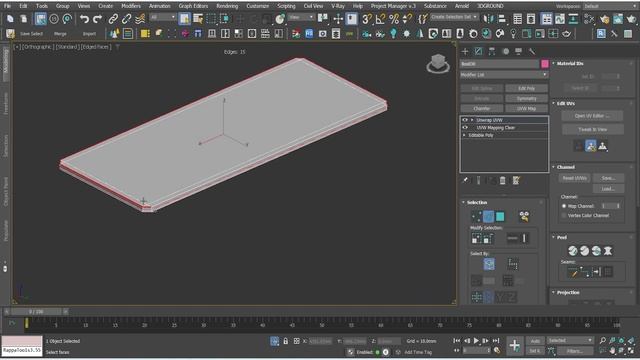Viewport: 640px width, 360px height.
Task: Toggle Edge sub-object selection mode
Action: pyautogui.click(x=488, y=216)
